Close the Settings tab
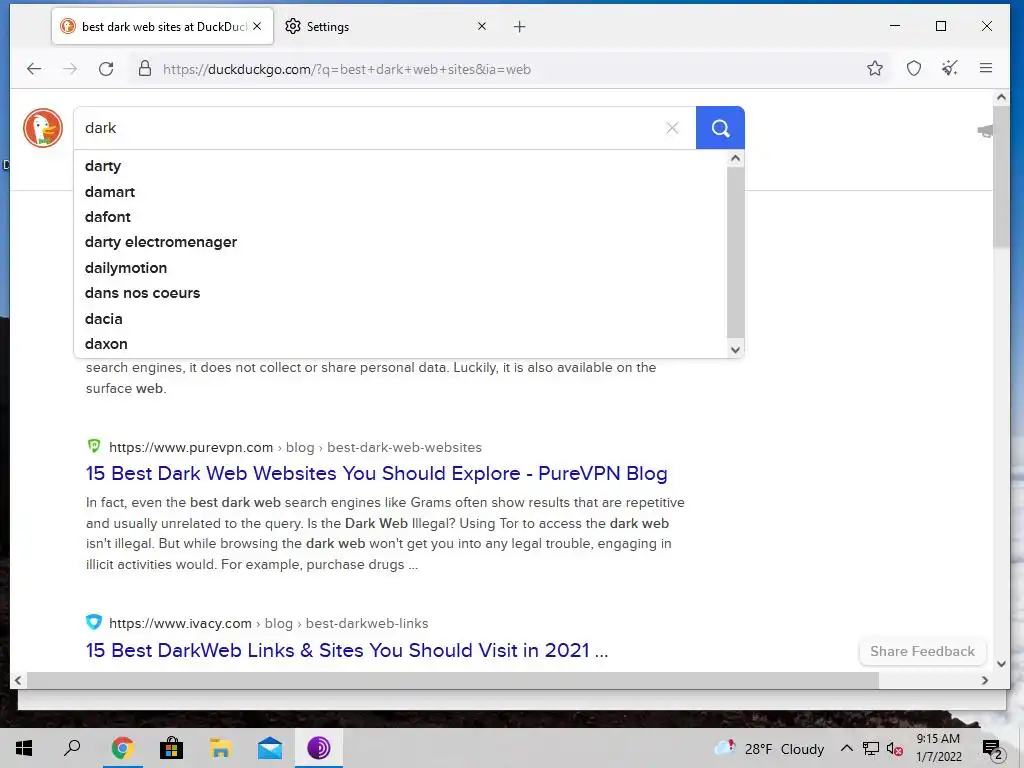Image resolution: width=1024 pixels, height=768 pixels. click(482, 26)
